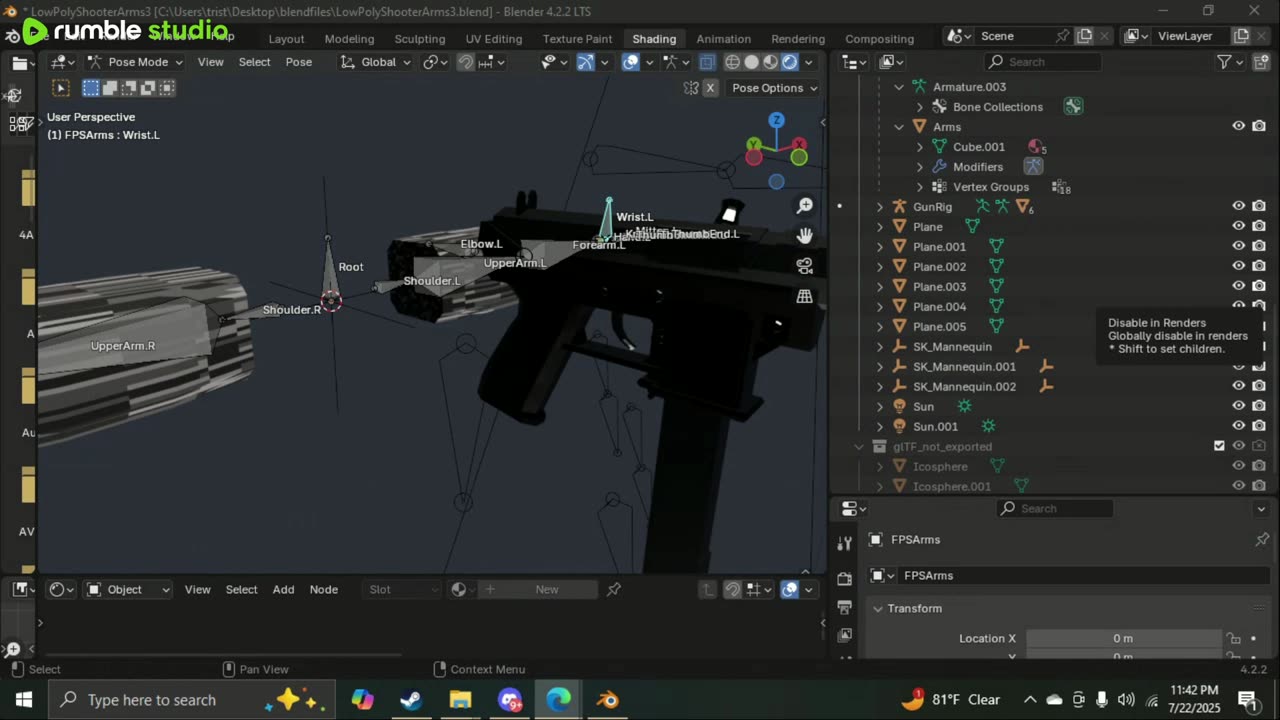Uncheck the glTF_not_exported collection checkbox
The height and width of the screenshot is (720, 1280).
pos(1219,446)
